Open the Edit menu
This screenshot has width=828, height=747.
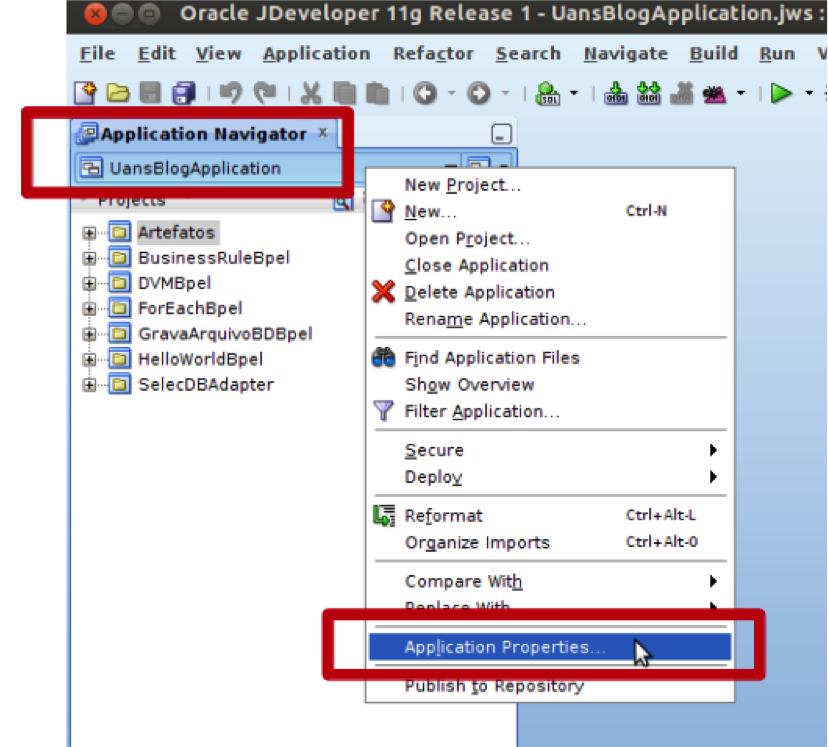[156, 53]
